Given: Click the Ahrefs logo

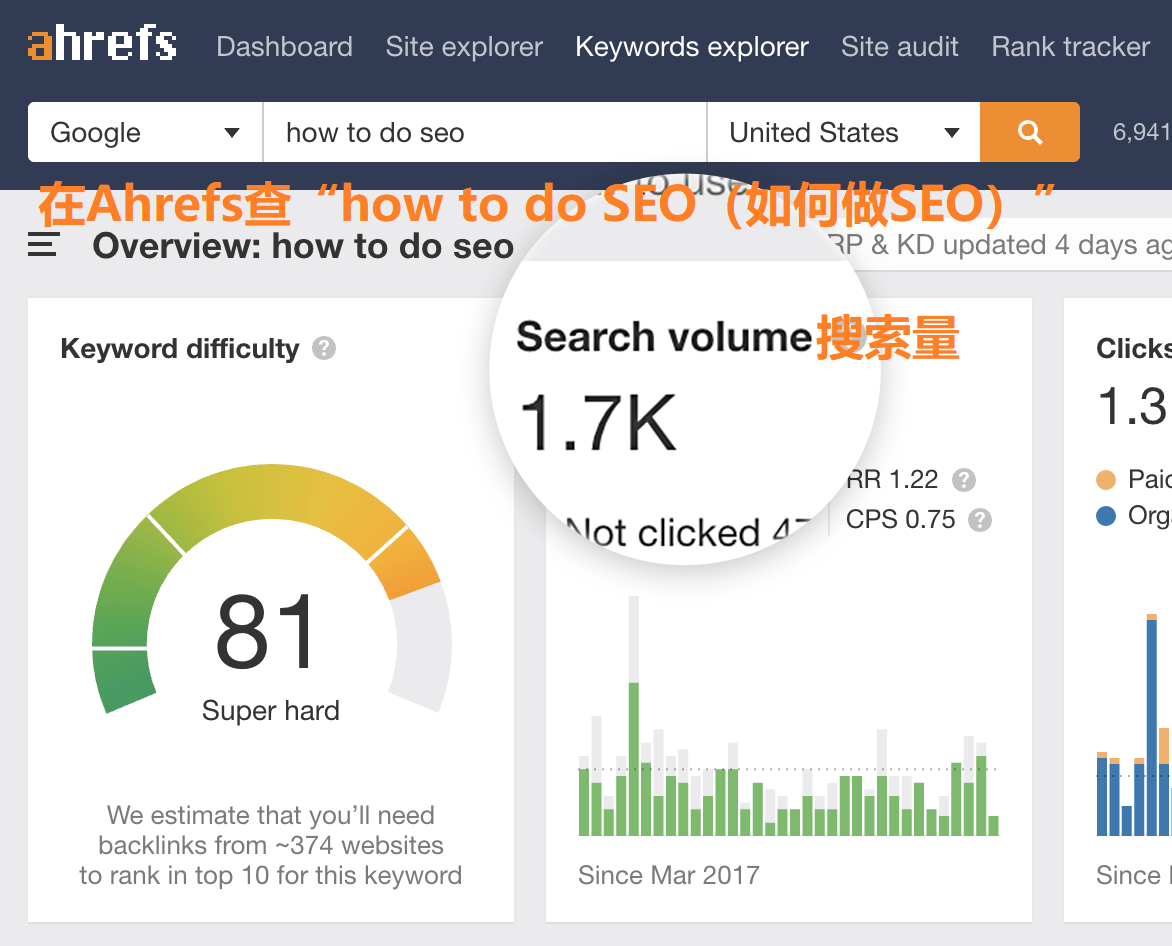Looking at the screenshot, I should (100, 42).
